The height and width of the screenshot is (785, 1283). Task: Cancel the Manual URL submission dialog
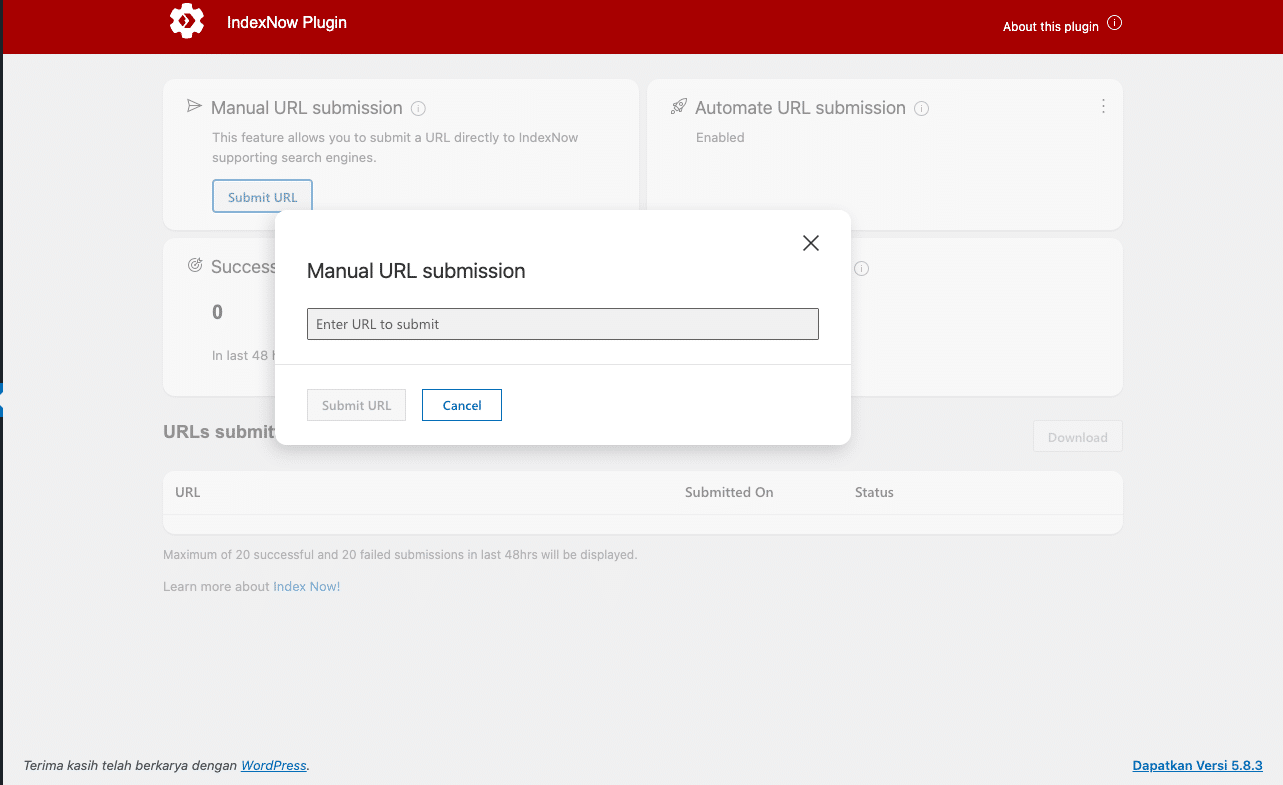tap(462, 405)
